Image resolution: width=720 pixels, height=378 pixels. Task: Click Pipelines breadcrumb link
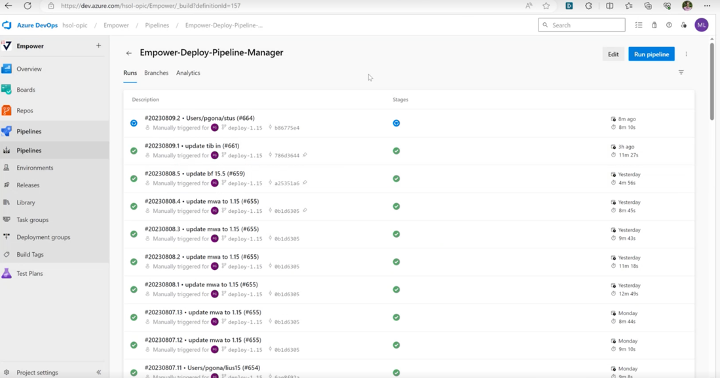pos(157,25)
